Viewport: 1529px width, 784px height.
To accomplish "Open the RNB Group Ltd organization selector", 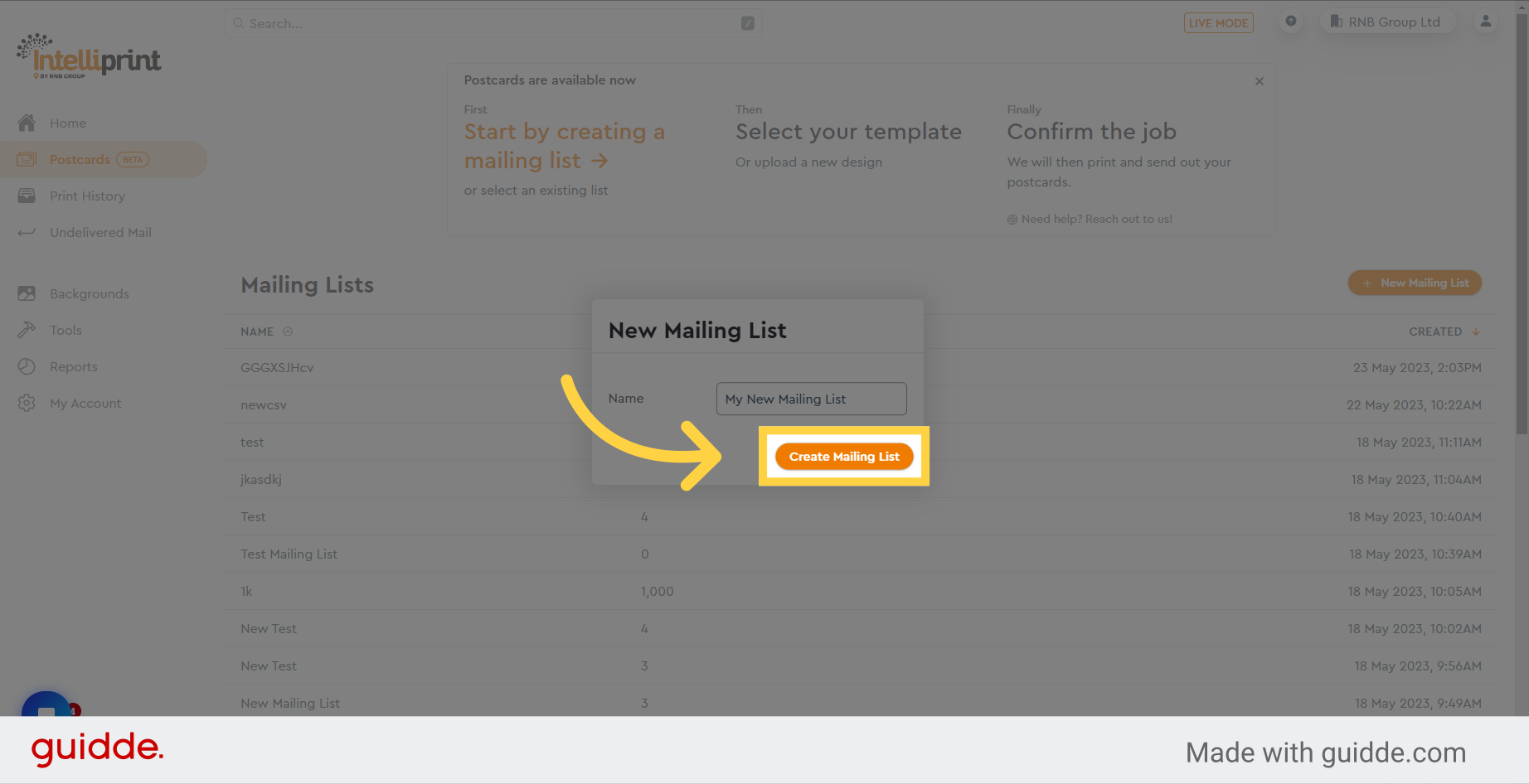I will pos(1386,22).
